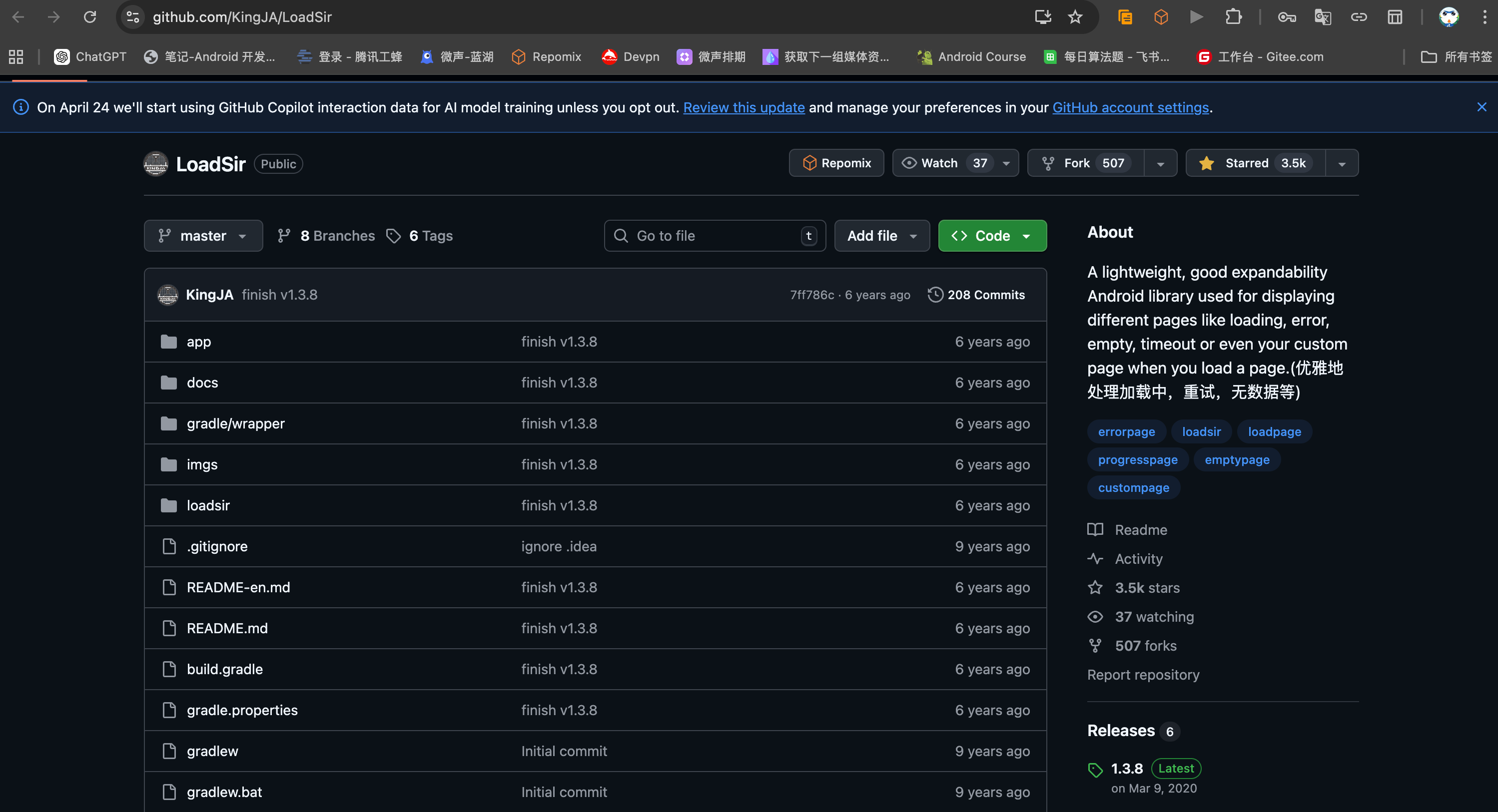The height and width of the screenshot is (812, 1498).
Task: Click the KingJA avatar next to LoadSir
Action: tap(156, 164)
